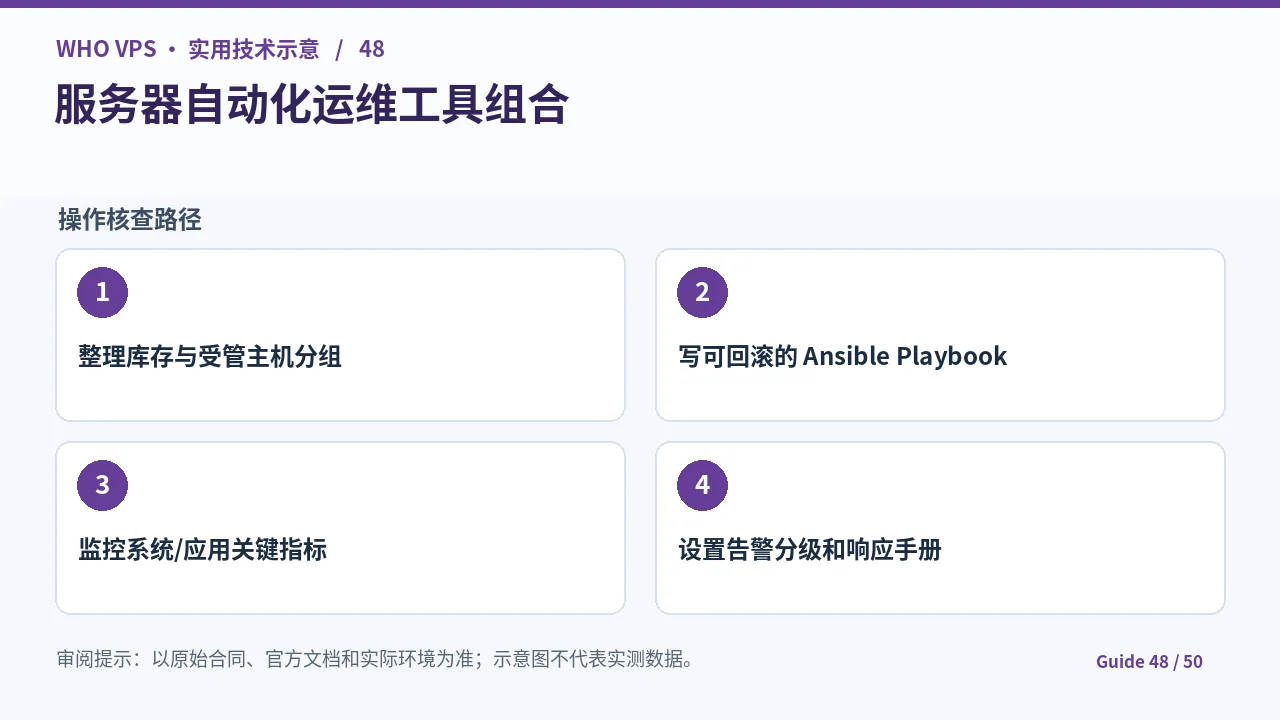The width and height of the screenshot is (1280, 720).
Task: Select the slide title 服务器自动化运维工具组合
Action: point(312,104)
